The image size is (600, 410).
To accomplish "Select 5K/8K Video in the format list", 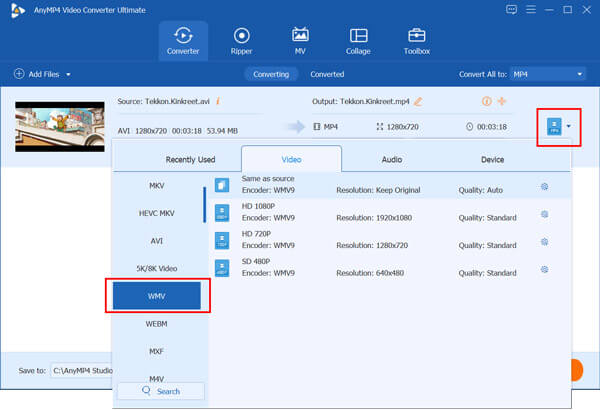I will [157, 268].
